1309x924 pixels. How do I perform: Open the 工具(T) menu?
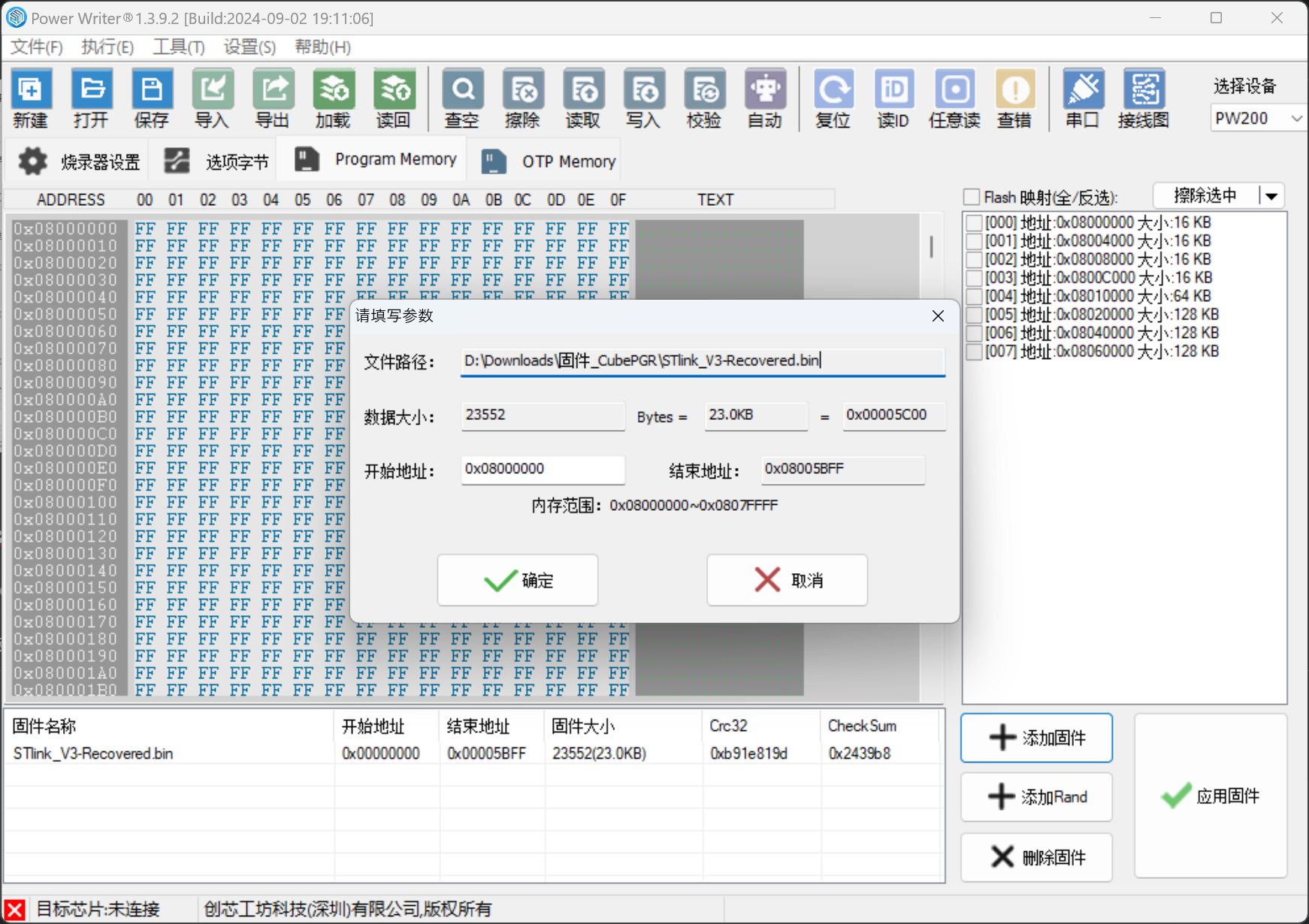pos(179,47)
